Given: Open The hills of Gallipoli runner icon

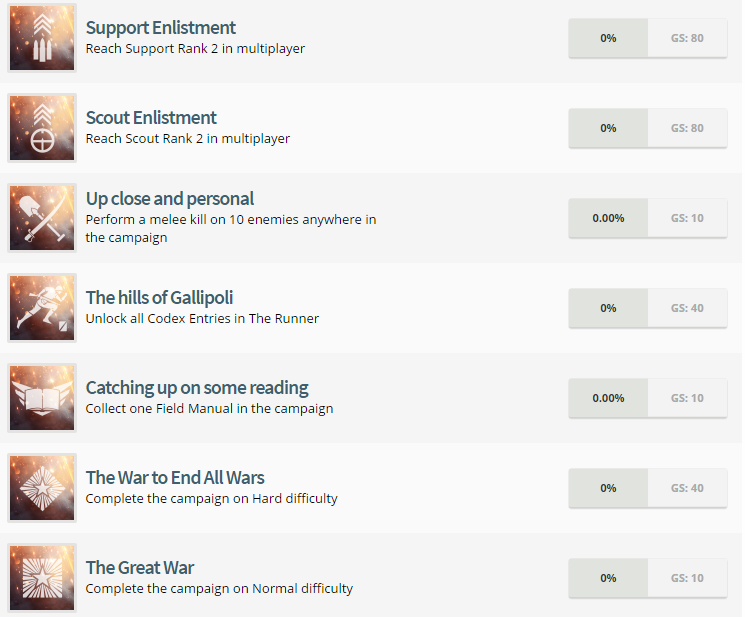Looking at the screenshot, I should (42, 308).
